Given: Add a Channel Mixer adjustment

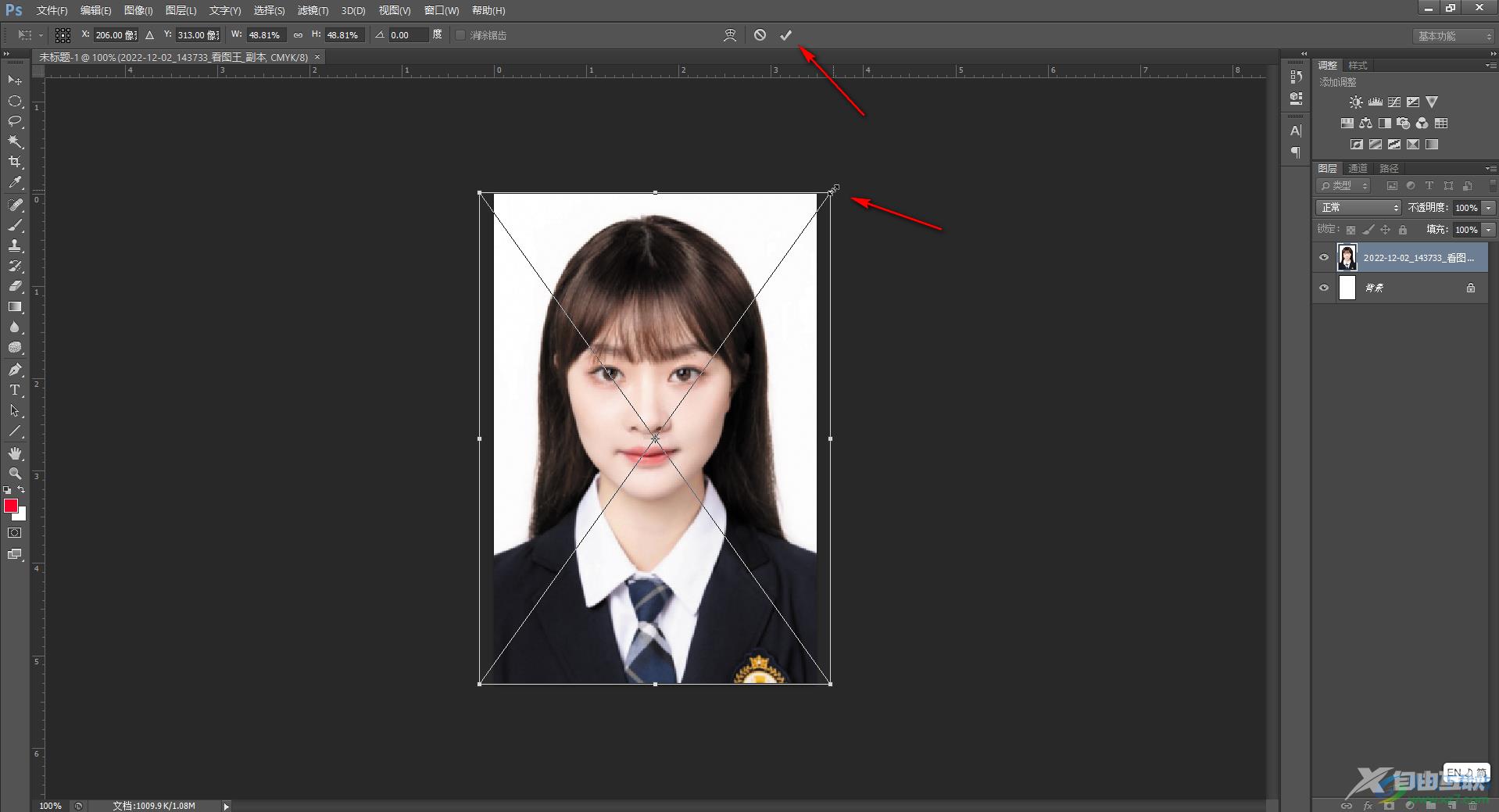Looking at the screenshot, I should tap(1422, 123).
